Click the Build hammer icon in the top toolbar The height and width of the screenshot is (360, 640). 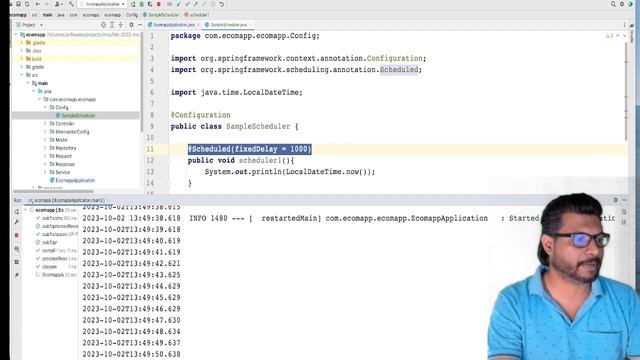pyautogui.click(x=71, y=4)
